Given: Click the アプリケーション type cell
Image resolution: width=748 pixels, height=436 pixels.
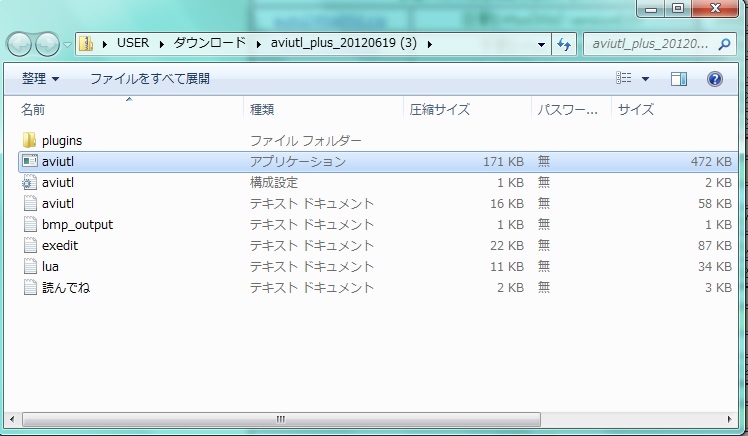Looking at the screenshot, I should (298, 161).
